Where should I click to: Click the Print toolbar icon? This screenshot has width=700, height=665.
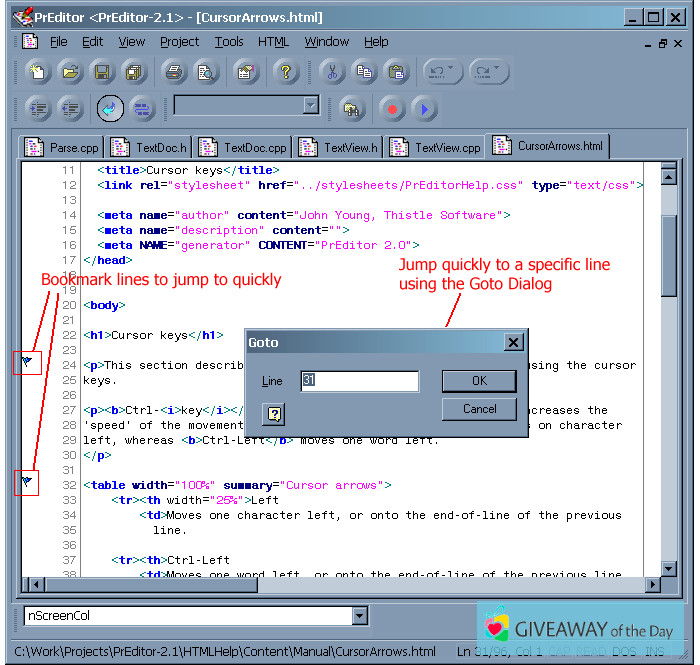[175, 72]
